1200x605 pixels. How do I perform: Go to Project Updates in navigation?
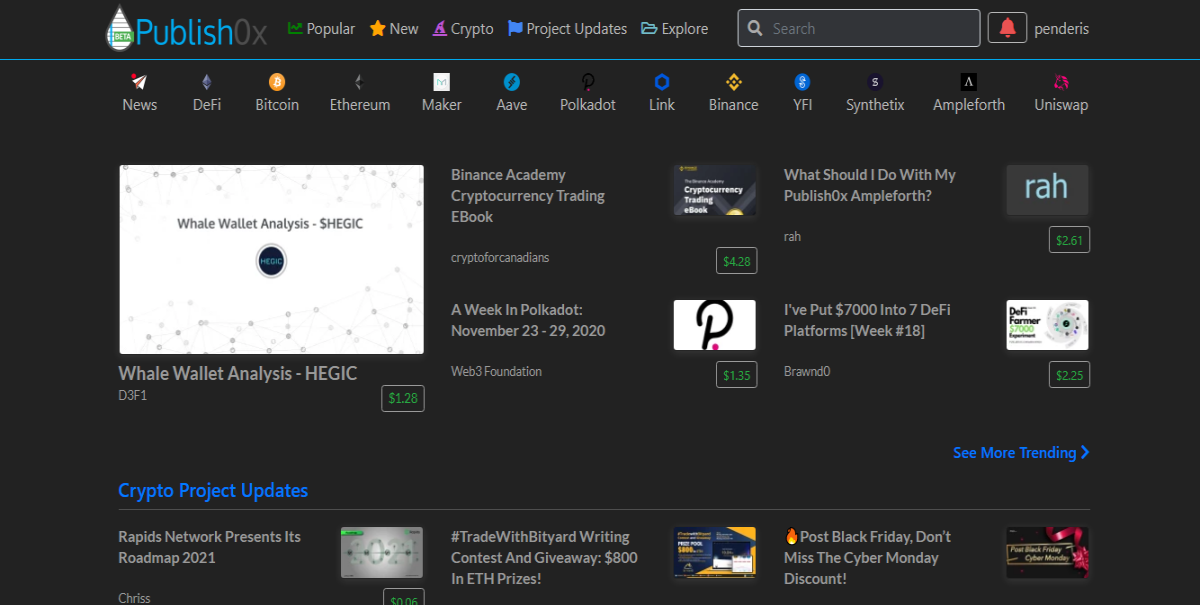click(x=567, y=29)
